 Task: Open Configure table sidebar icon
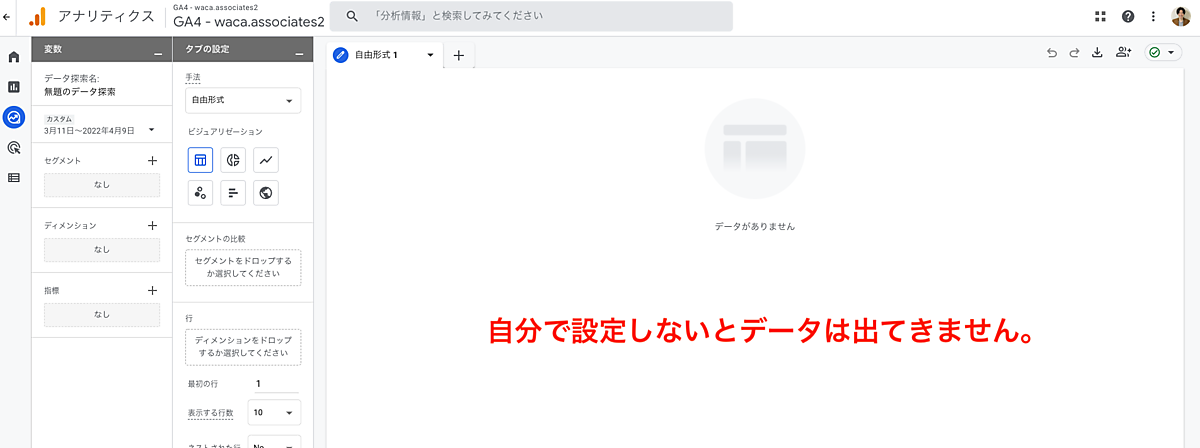click(14, 177)
